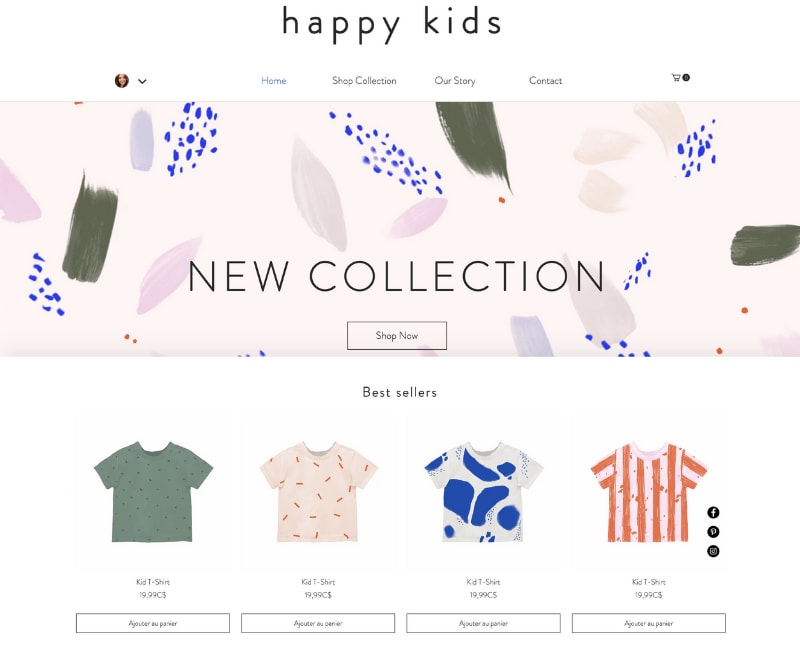The image size is (800, 650).
Task: Visit the Facebook page
Action: [x=712, y=512]
